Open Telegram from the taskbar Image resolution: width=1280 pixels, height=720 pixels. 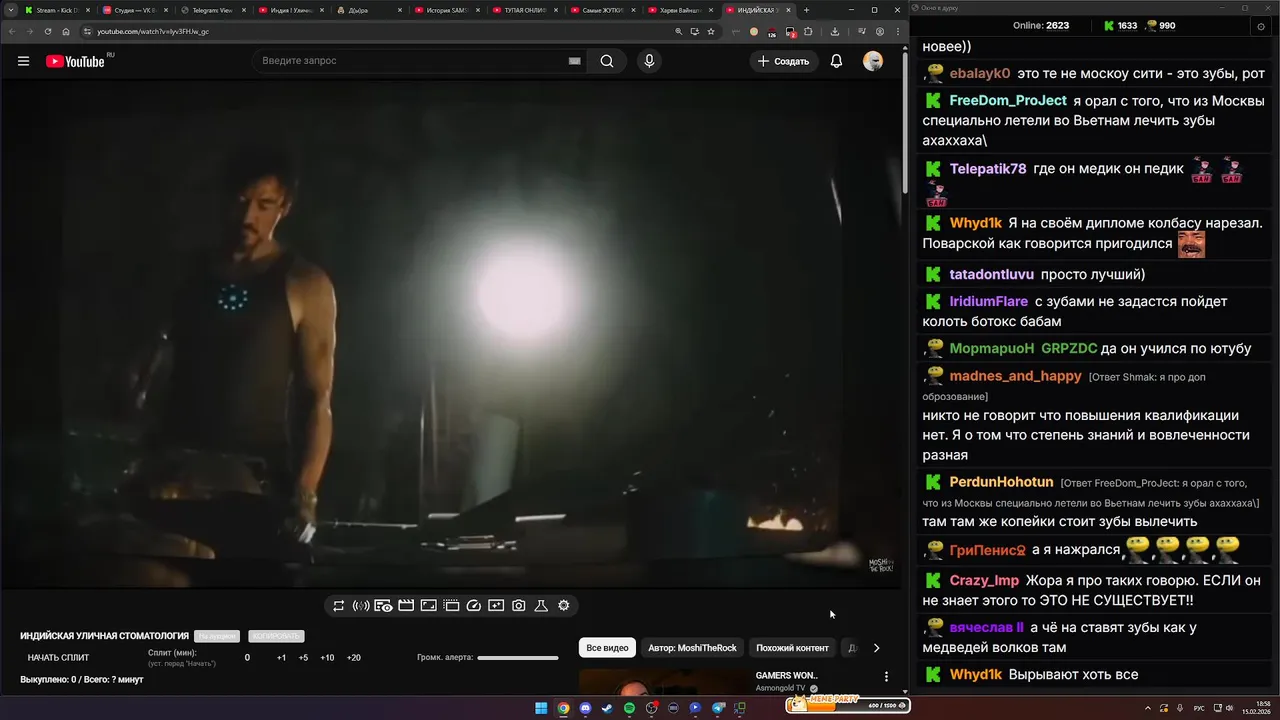[718, 708]
